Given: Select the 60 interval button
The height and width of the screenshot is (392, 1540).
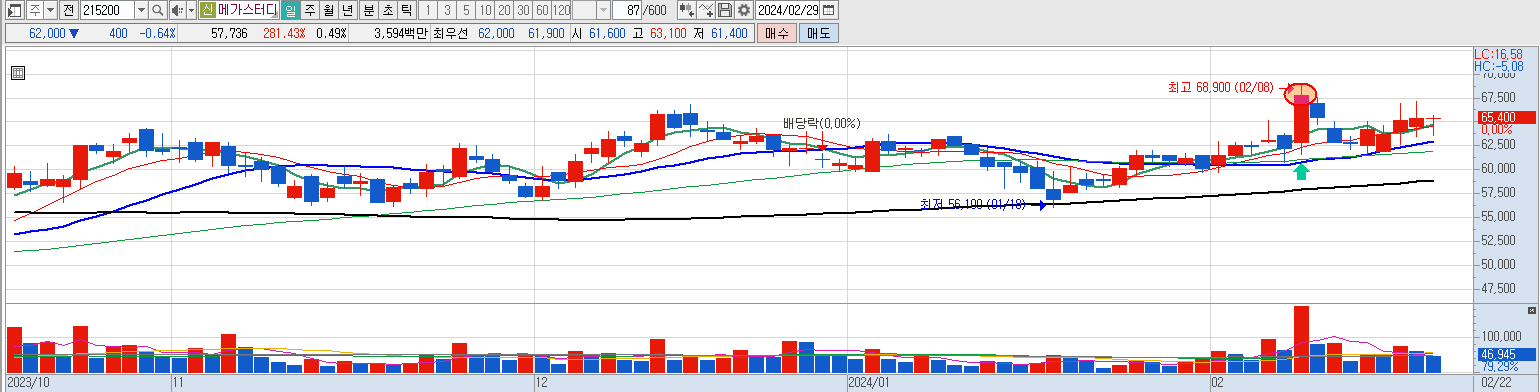Looking at the screenshot, I should point(542,10).
